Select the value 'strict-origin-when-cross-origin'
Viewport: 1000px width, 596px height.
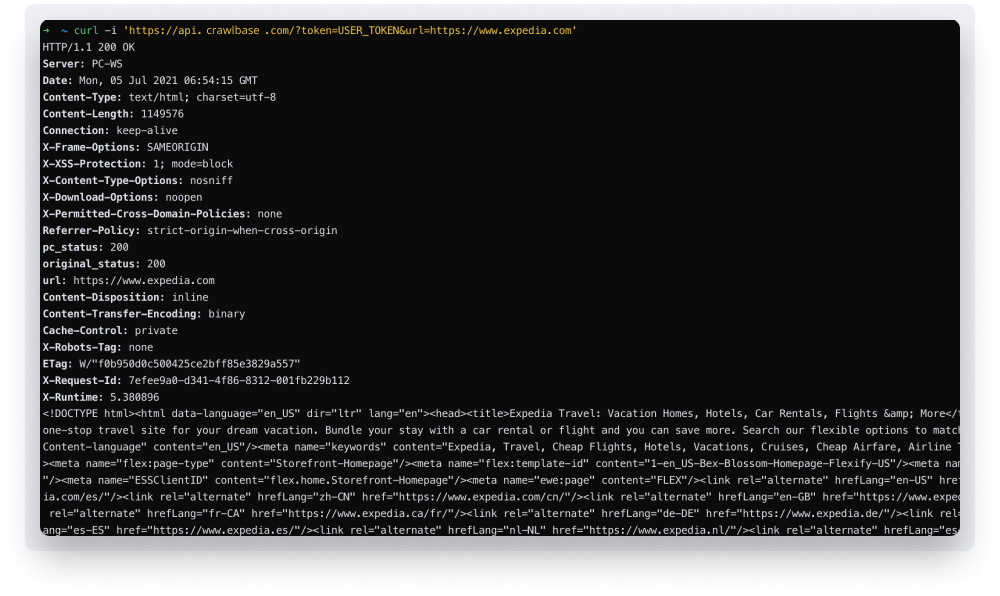click(242, 230)
